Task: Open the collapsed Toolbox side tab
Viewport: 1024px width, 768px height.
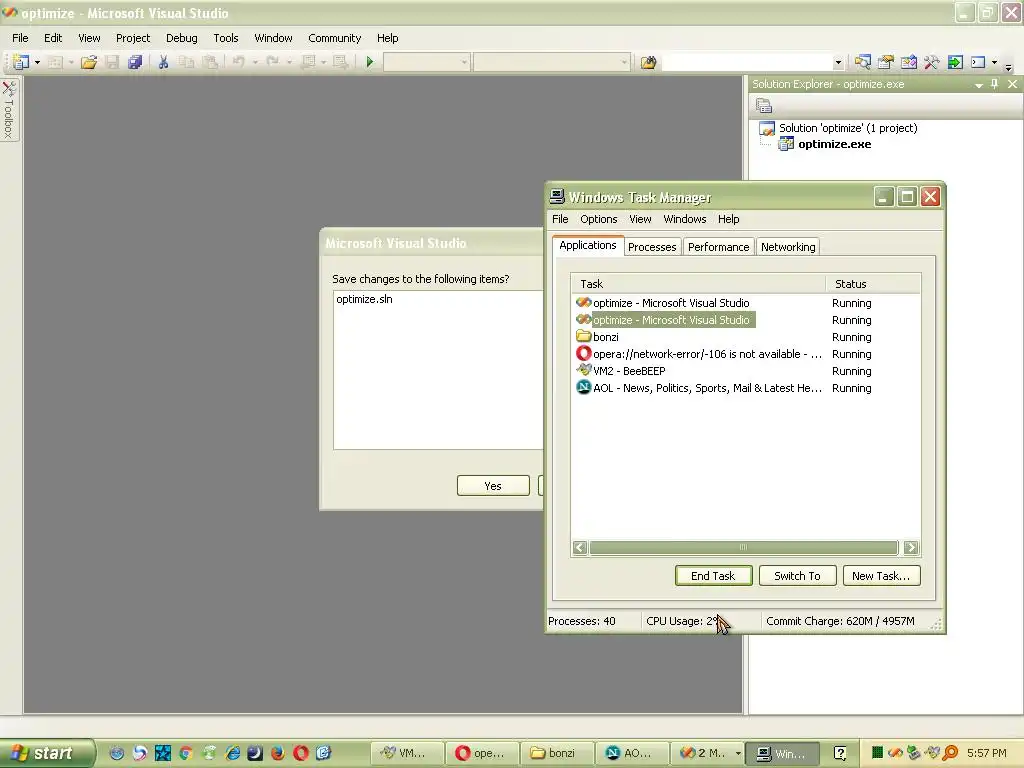Action: click(9, 108)
